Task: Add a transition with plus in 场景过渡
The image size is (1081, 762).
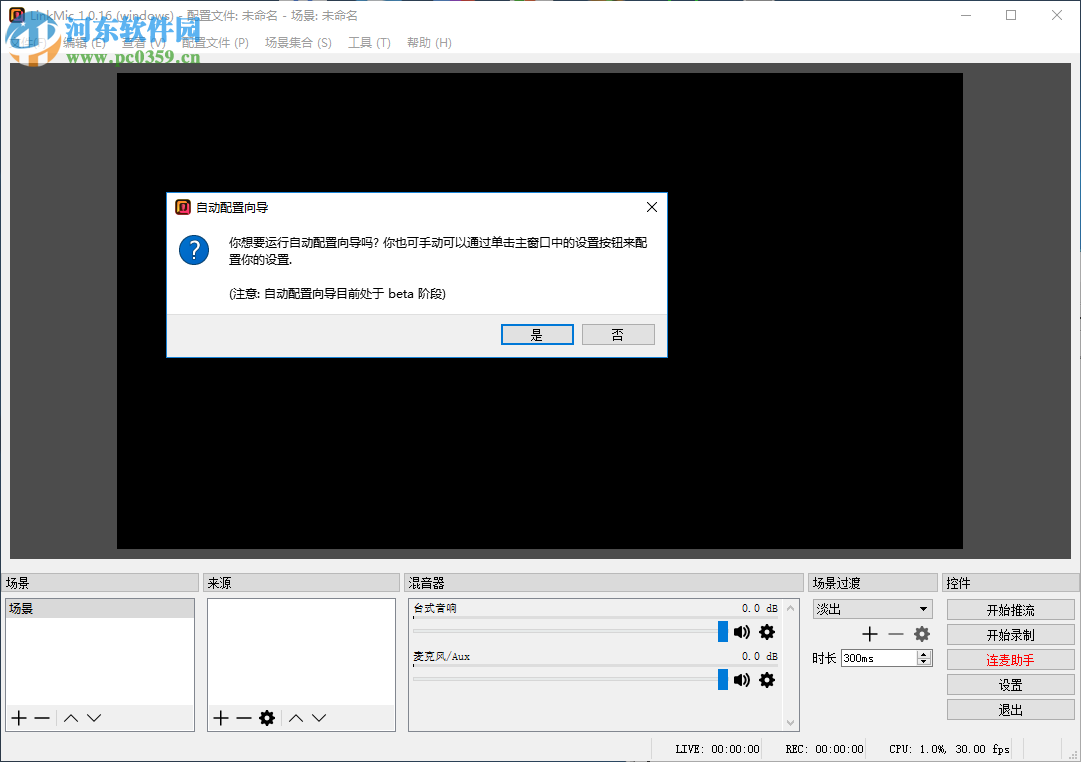Action: pos(870,633)
